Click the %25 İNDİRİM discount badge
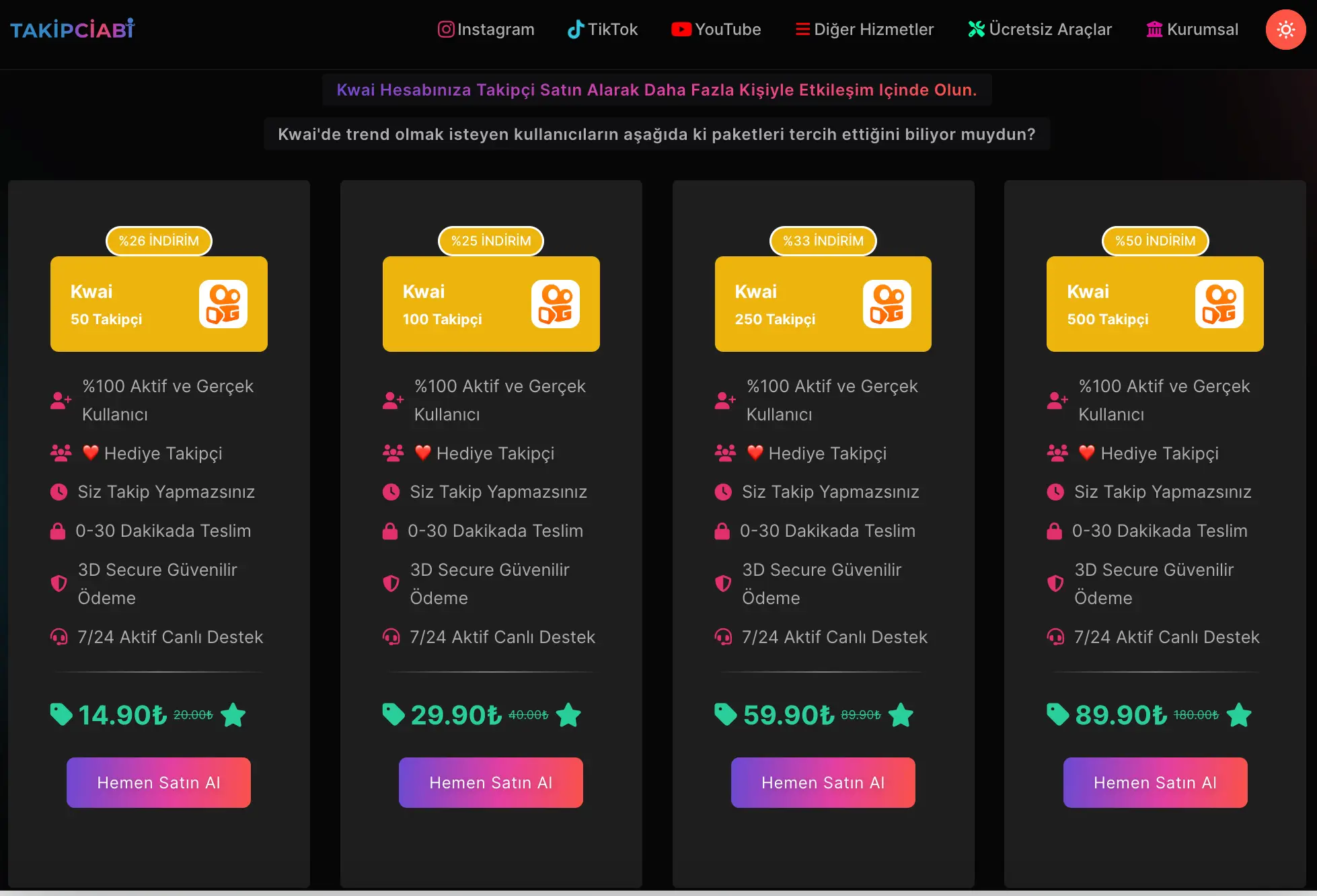1317x896 pixels. [491, 241]
